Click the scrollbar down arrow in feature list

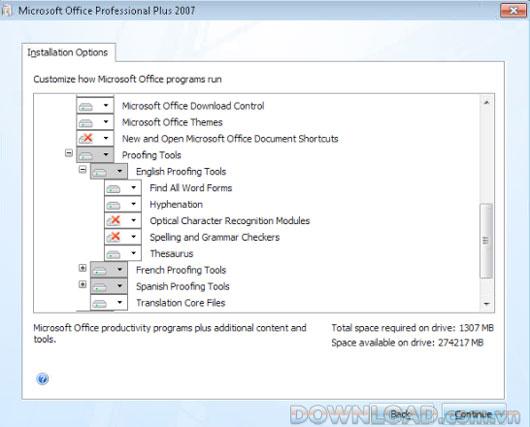[x=486, y=304]
